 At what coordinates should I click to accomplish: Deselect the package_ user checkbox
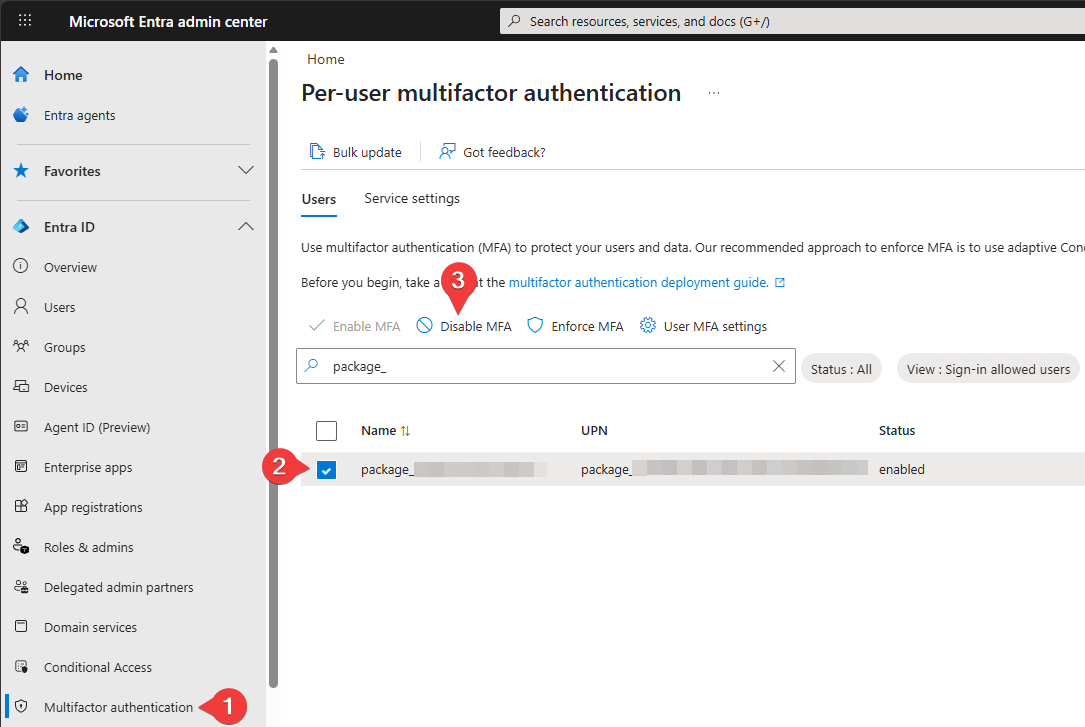[x=326, y=468]
